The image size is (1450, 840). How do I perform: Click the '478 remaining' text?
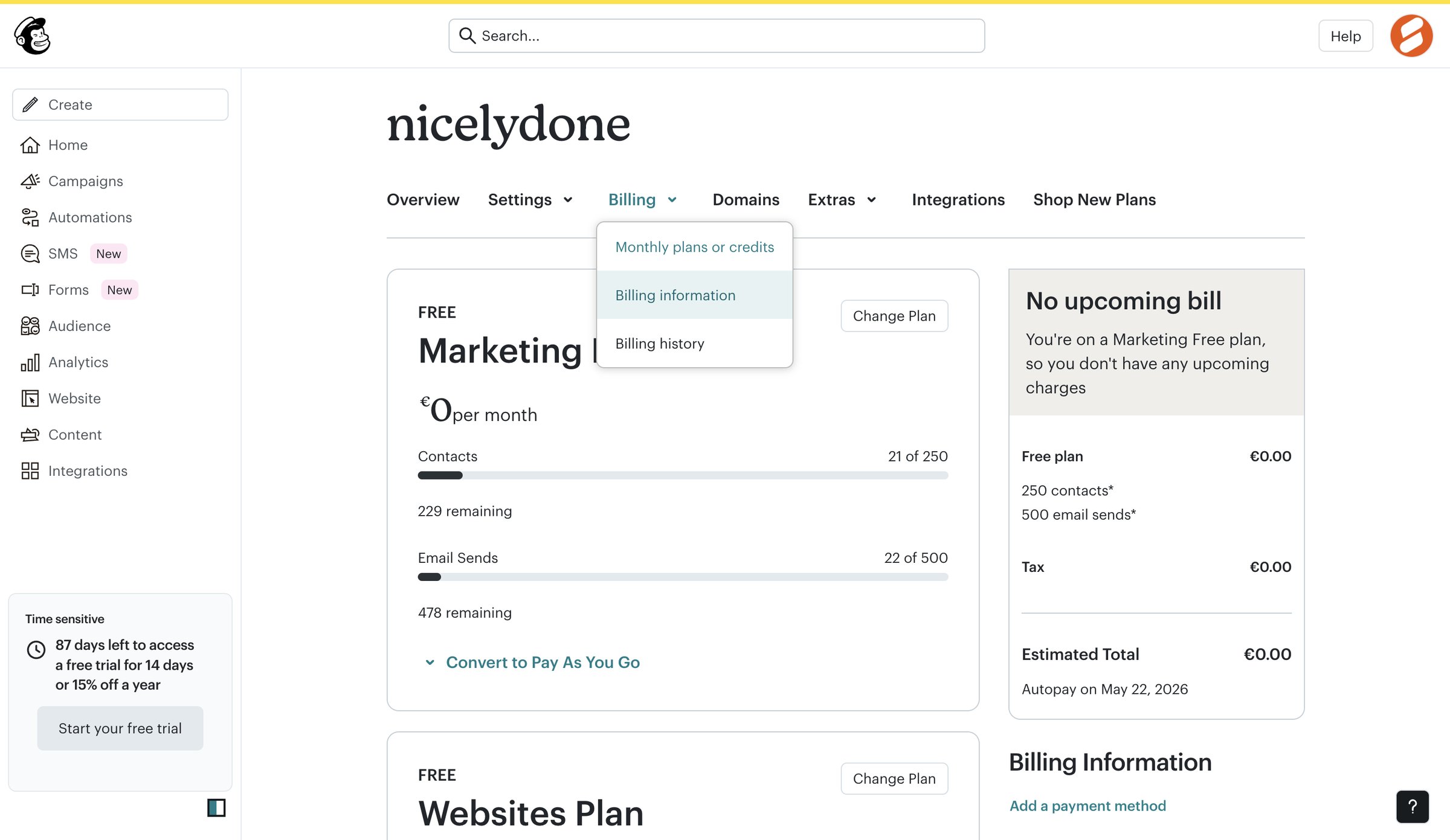[465, 613]
